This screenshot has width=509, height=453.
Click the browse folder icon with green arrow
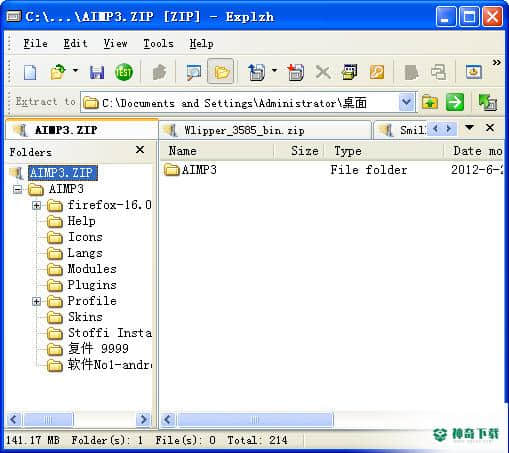(429, 102)
